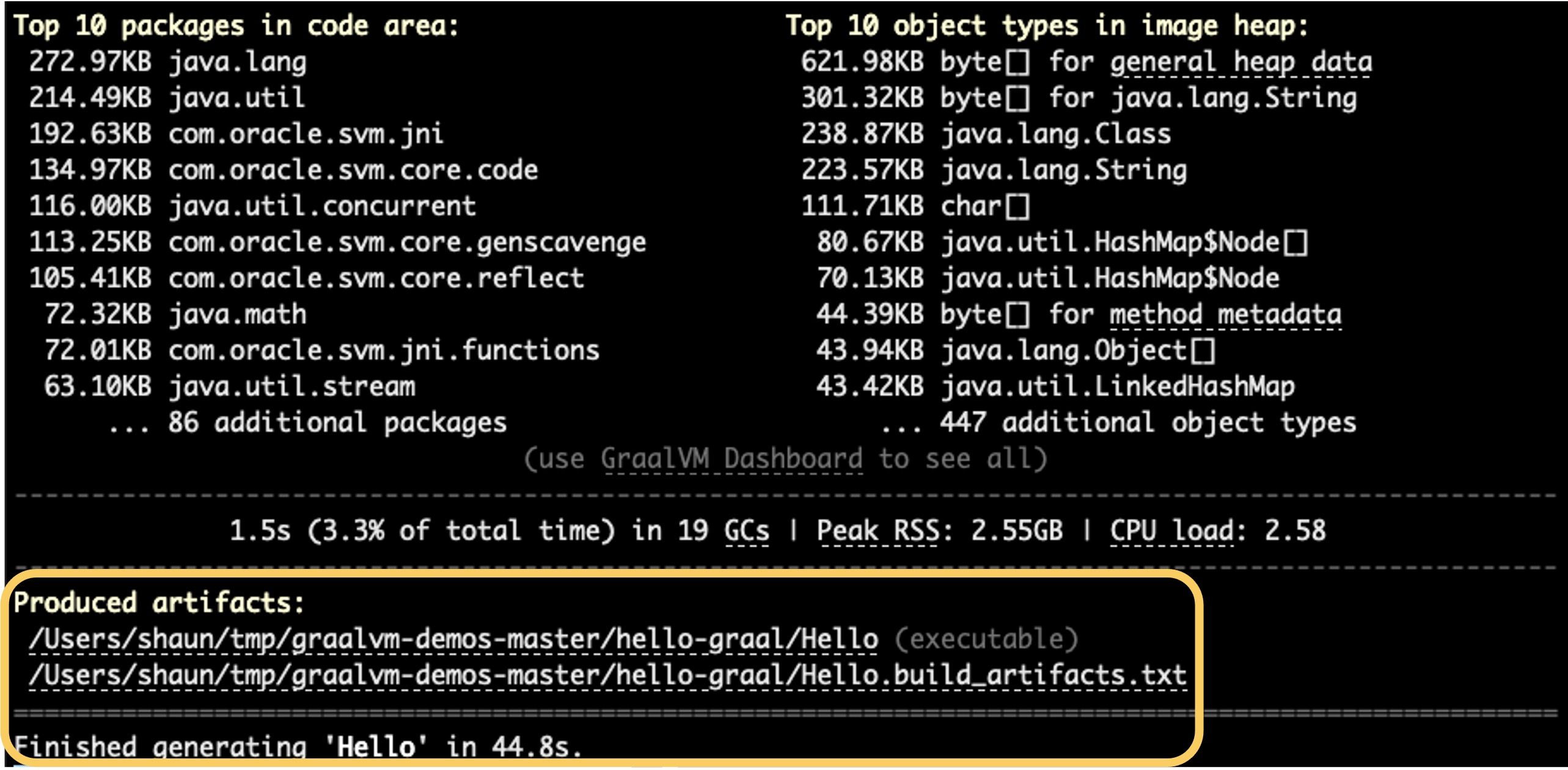
Task: Click the 'general heap data' underlined link
Action: click(x=1240, y=62)
